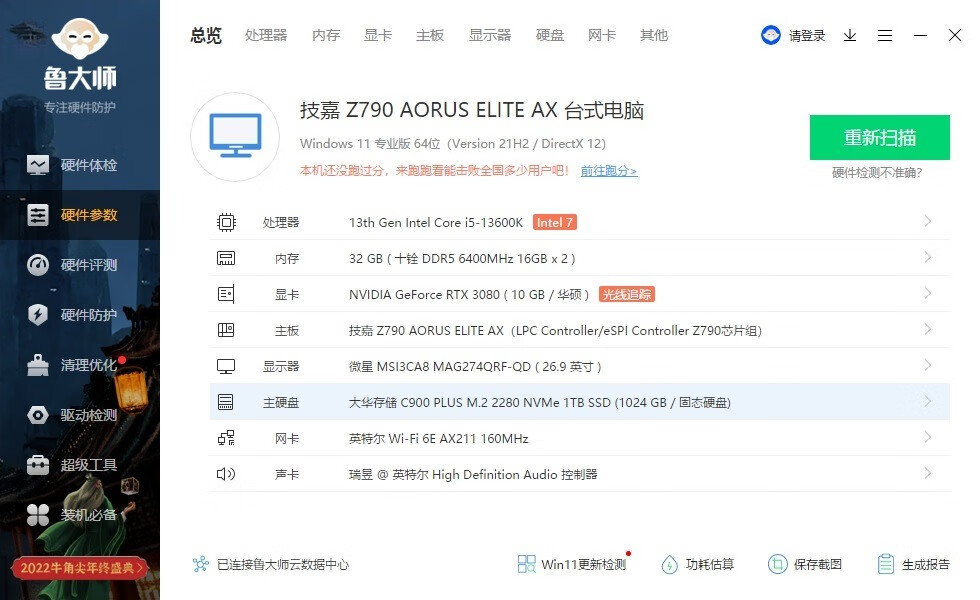Screen dimensions: 980x600
Task: Click the cloud data center status icon
Action: [x=201, y=564]
